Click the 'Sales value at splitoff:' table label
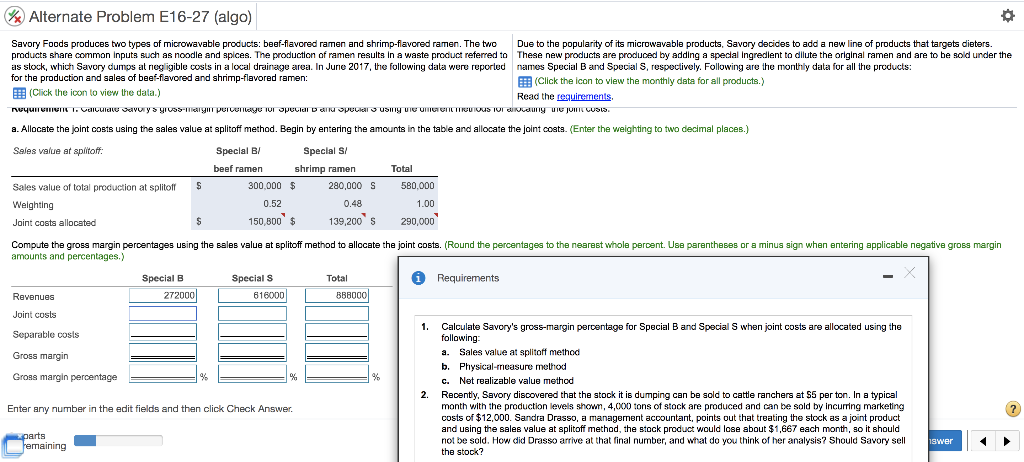 (x=58, y=151)
